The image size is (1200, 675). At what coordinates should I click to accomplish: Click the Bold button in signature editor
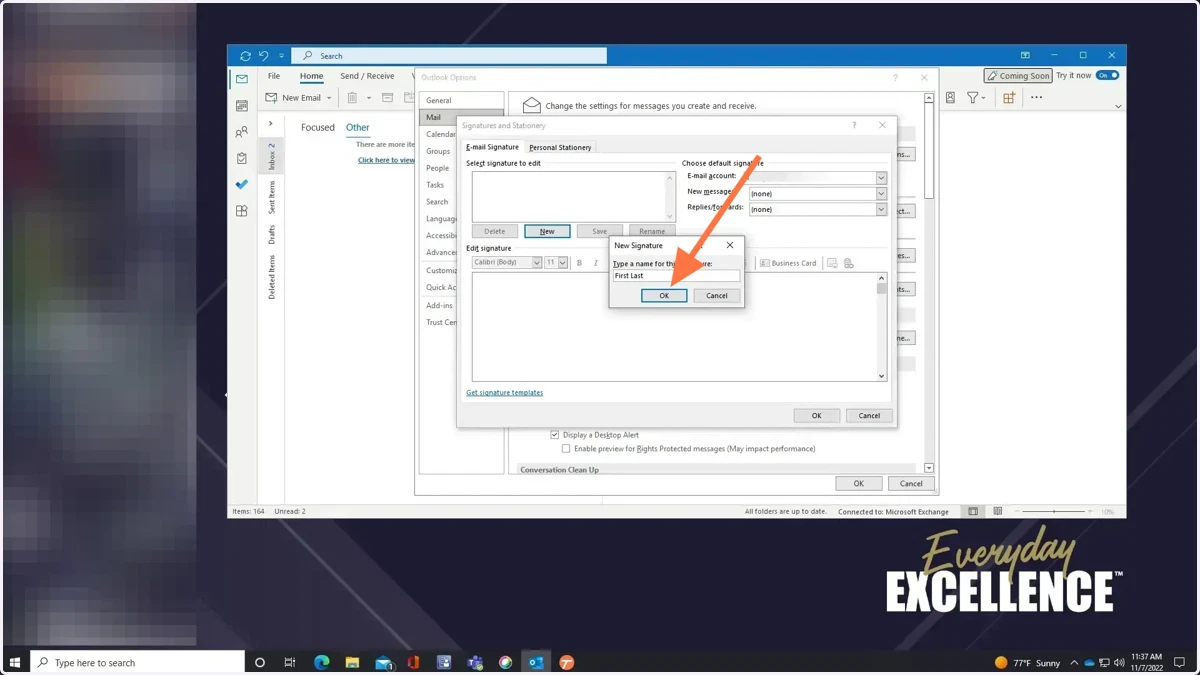(579, 263)
